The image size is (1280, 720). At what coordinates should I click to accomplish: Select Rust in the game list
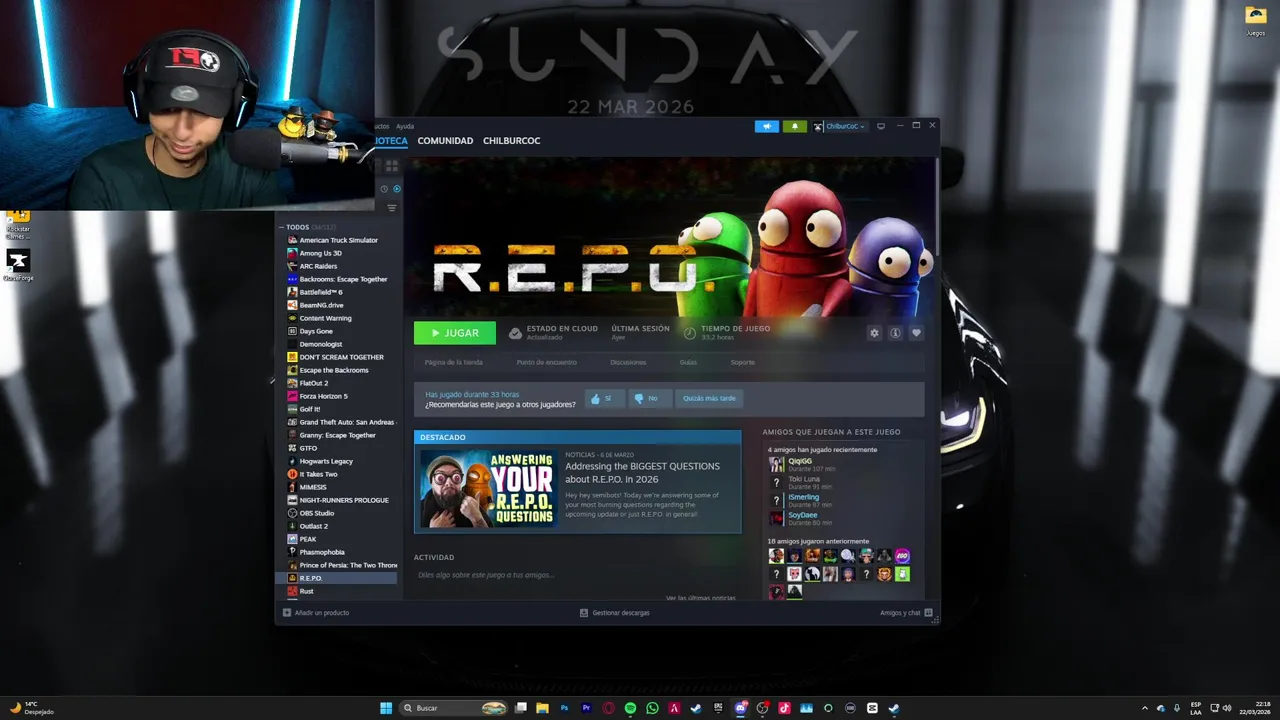coord(338,591)
